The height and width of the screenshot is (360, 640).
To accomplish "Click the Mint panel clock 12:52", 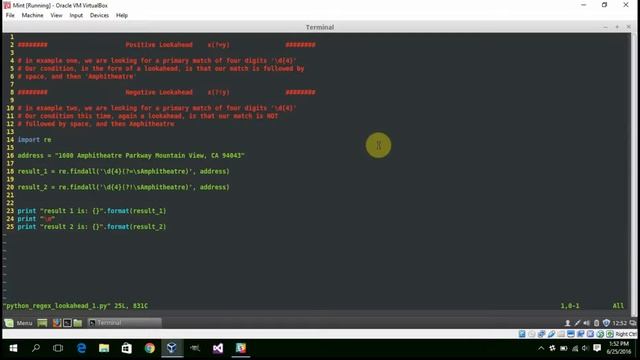I will click(619, 323).
